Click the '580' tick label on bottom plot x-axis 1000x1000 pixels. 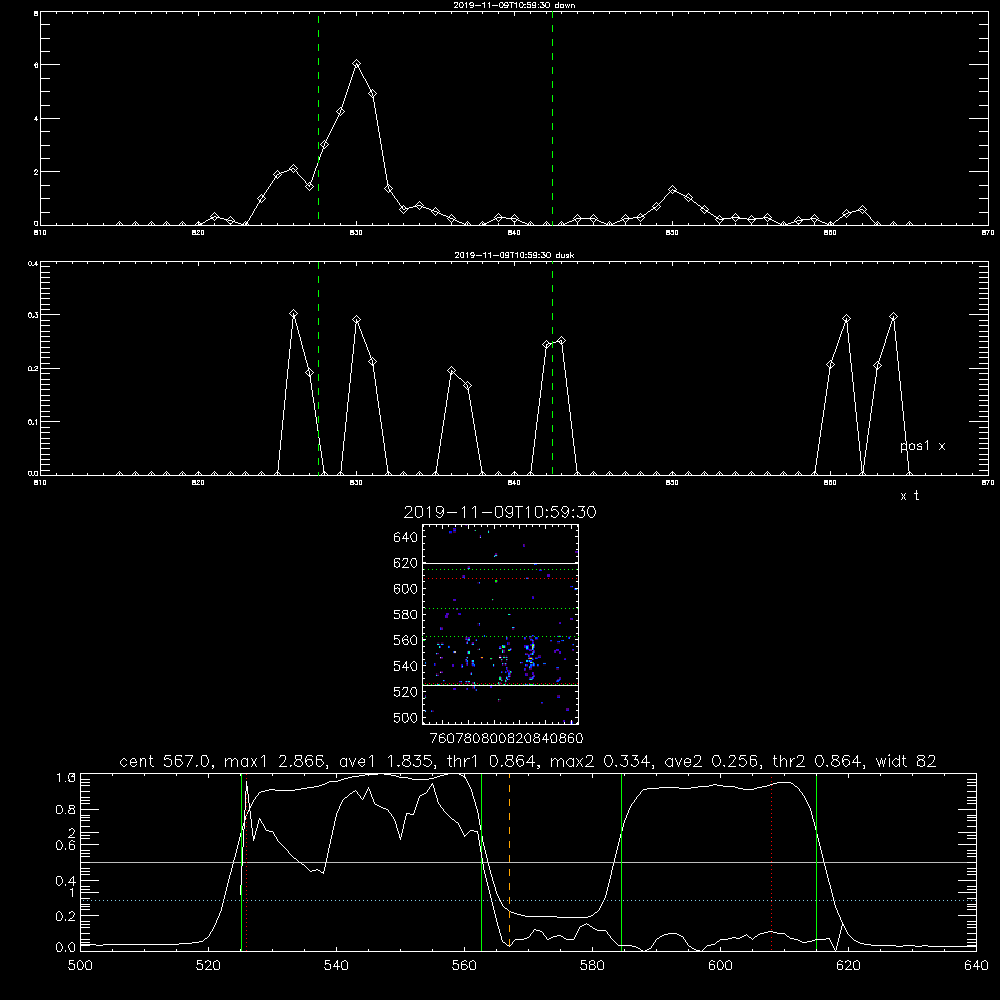click(x=592, y=966)
